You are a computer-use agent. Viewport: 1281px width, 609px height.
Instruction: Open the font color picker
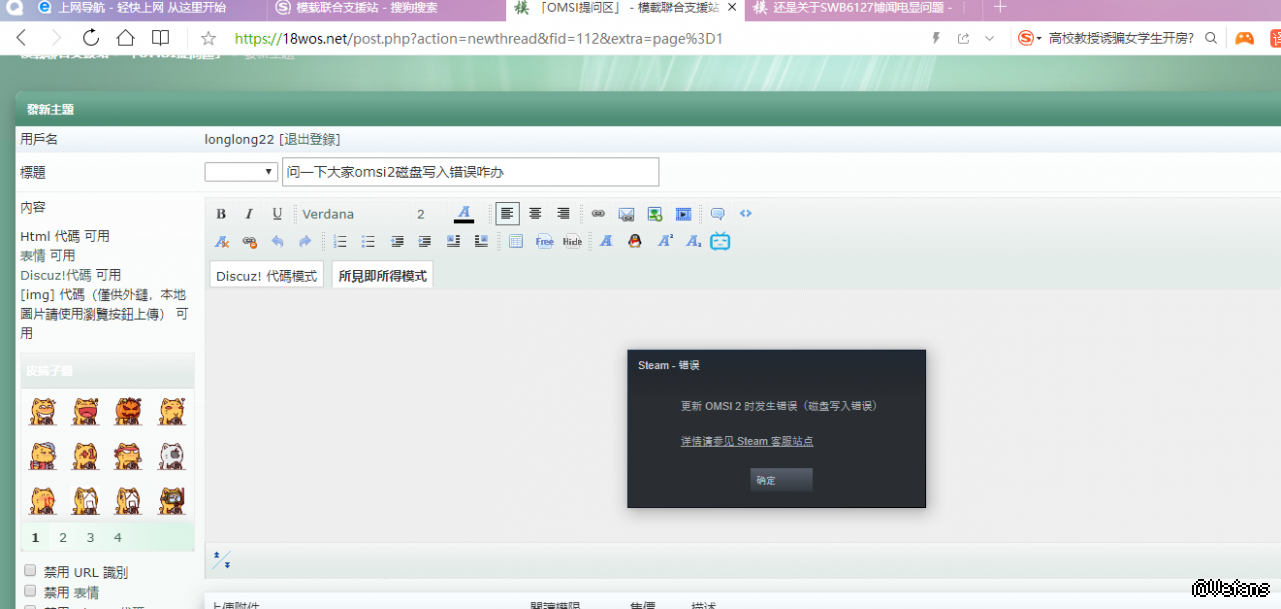pyautogui.click(x=463, y=214)
